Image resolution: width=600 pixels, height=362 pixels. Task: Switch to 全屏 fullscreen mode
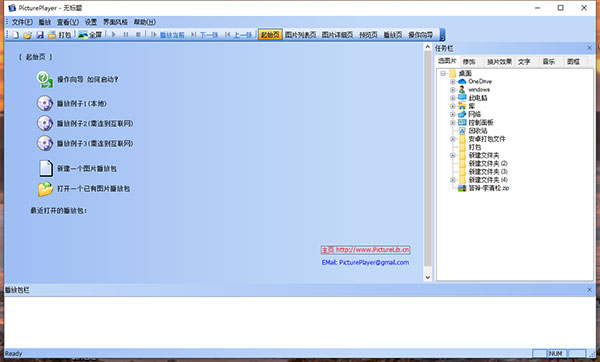[x=90, y=35]
